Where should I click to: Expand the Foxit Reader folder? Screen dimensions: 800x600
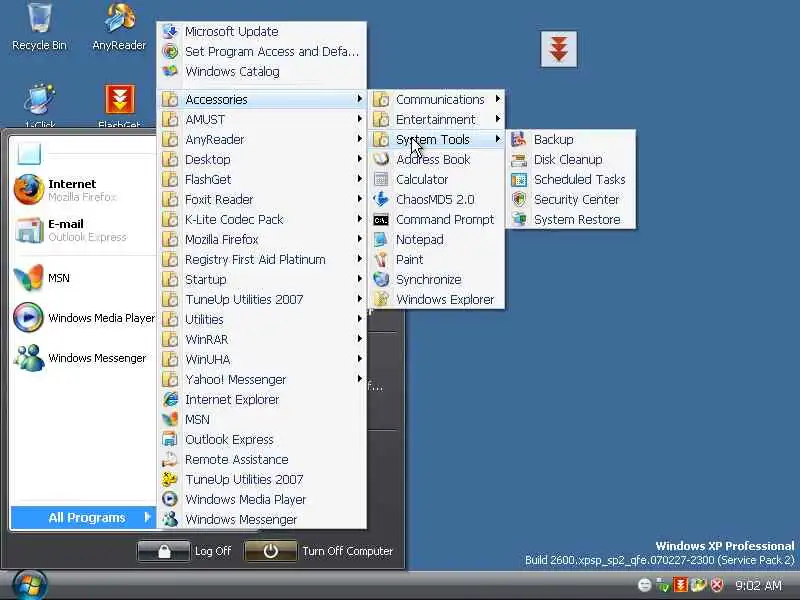tap(262, 199)
